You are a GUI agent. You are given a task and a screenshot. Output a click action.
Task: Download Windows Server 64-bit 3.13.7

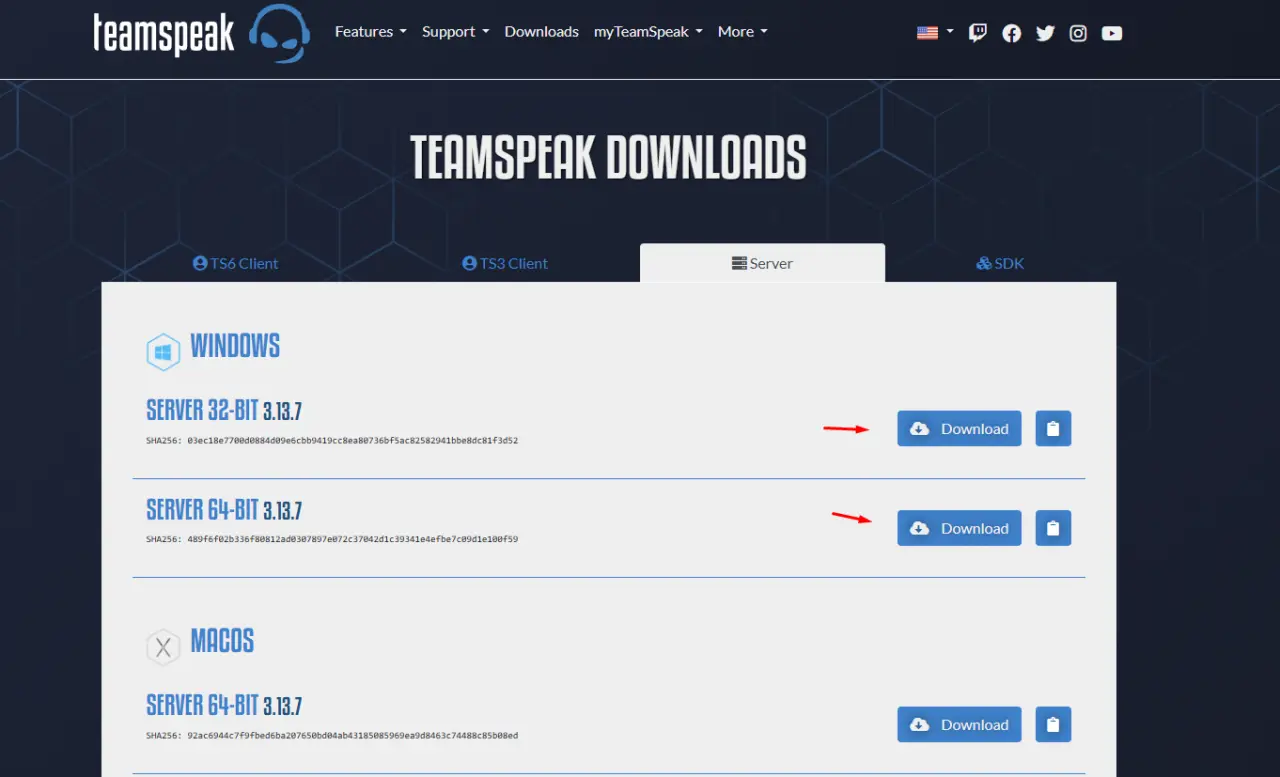click(959, 528)
